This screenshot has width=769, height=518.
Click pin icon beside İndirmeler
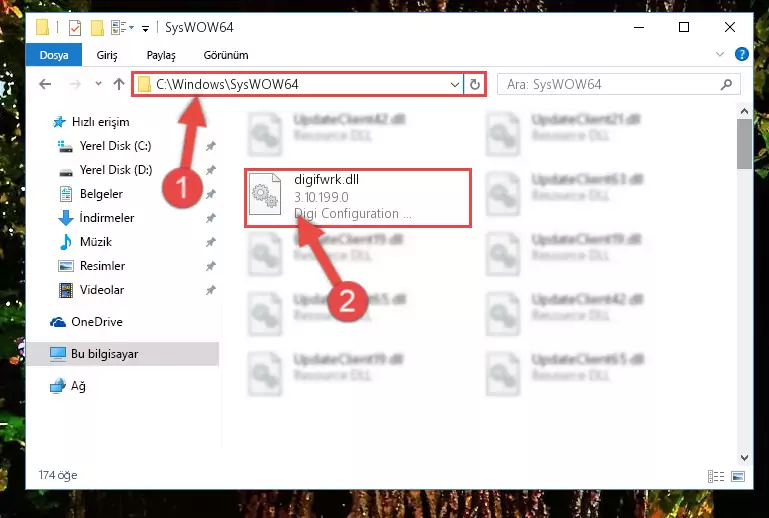click(x=211, y=218)
